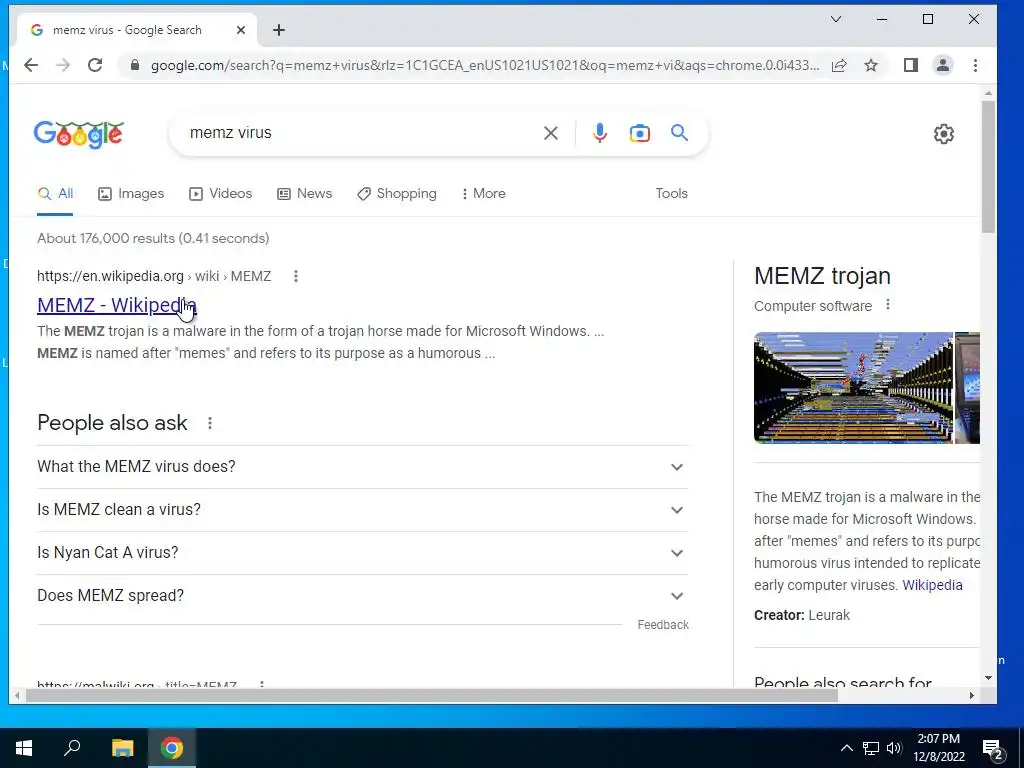
Task: Show hidden system tray icons
Action: click(846, 748)
